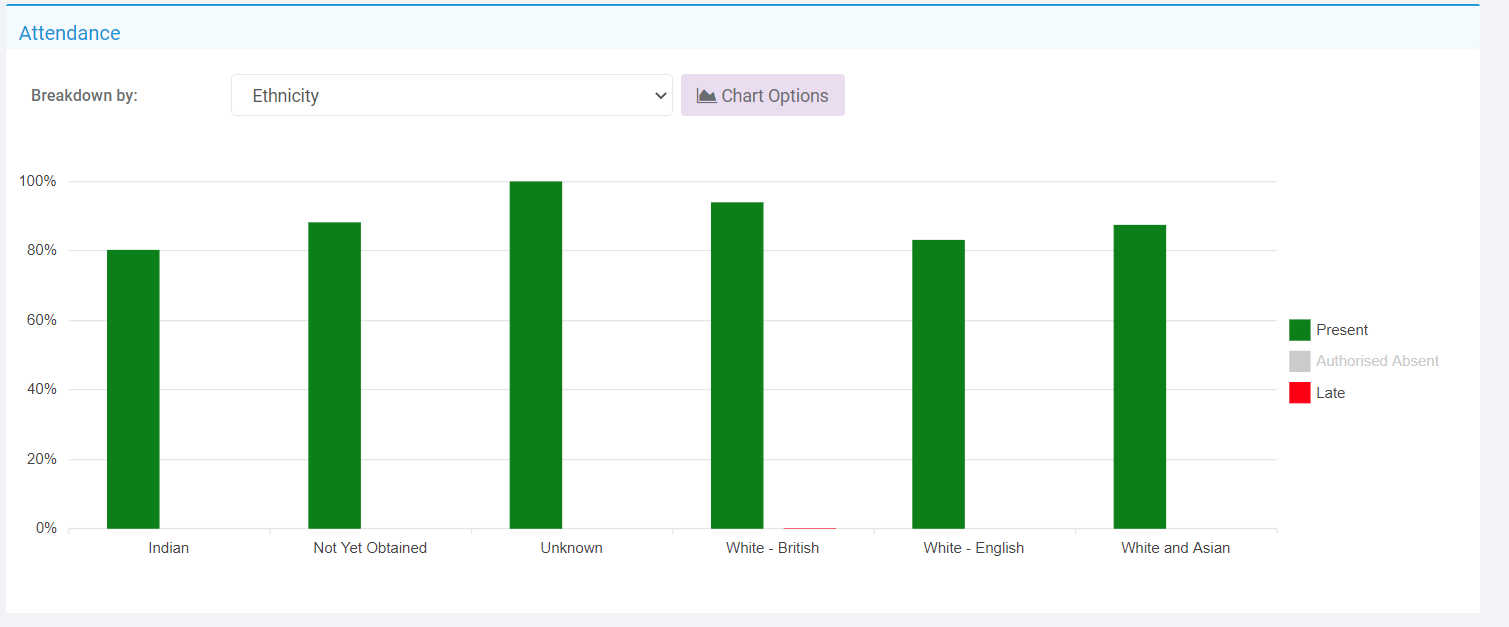Viewport: 1509px width, 627px height.
Task: Click the green Present legend swatch
Action: click(x=1300, y=329)
